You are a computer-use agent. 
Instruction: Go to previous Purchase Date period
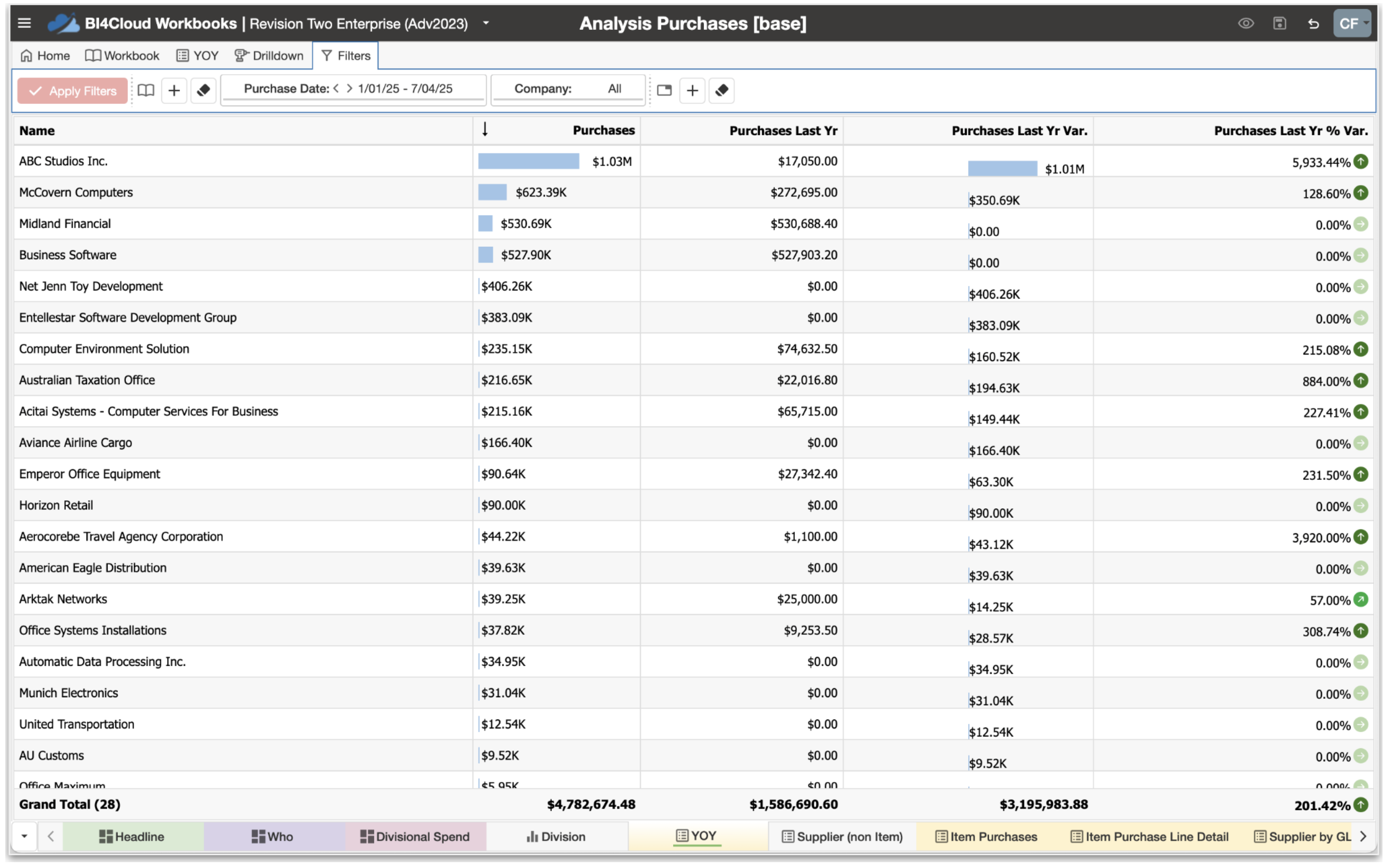336,89
